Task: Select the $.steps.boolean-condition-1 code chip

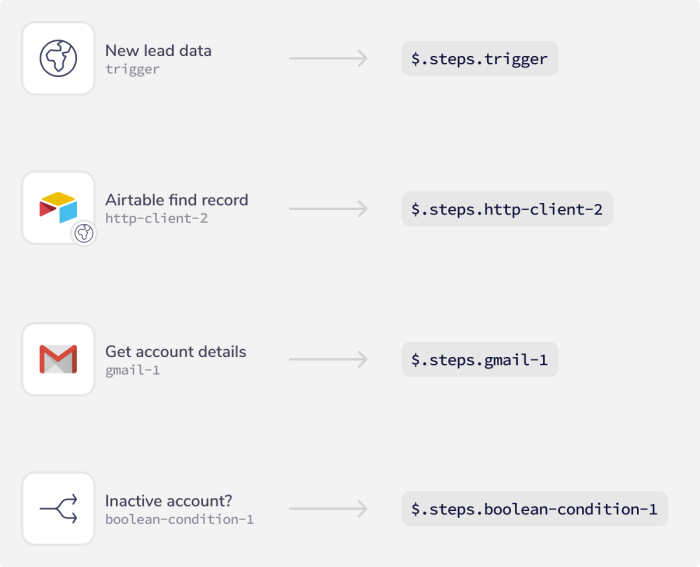Action: point(534,509)
